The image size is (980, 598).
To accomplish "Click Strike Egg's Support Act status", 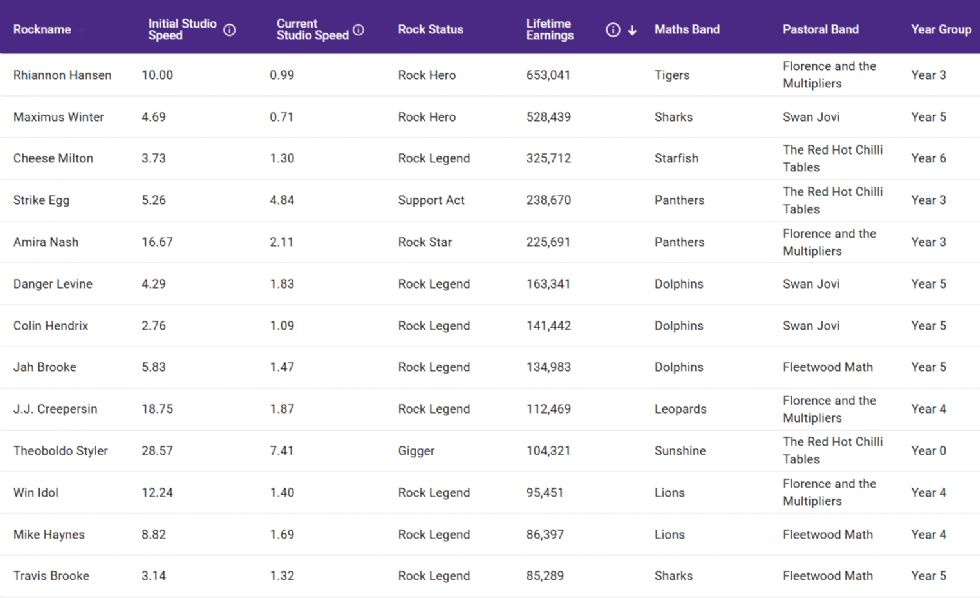I will 431,200.
